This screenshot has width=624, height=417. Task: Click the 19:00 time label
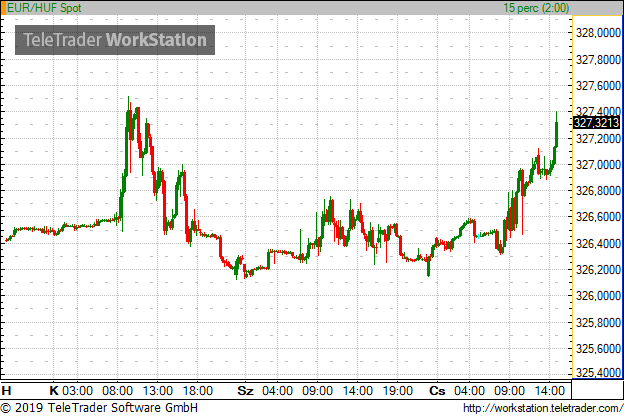398,391
